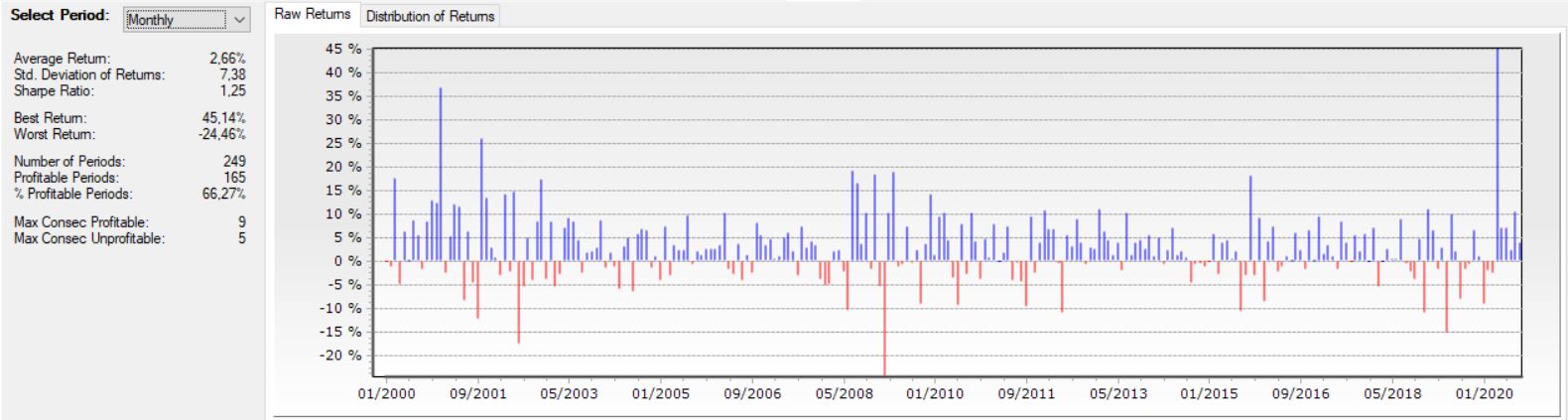Click the Sharpe Ratio value 1,25
This screenshot has width=1568, height=420.
click(x=232, y=90)
